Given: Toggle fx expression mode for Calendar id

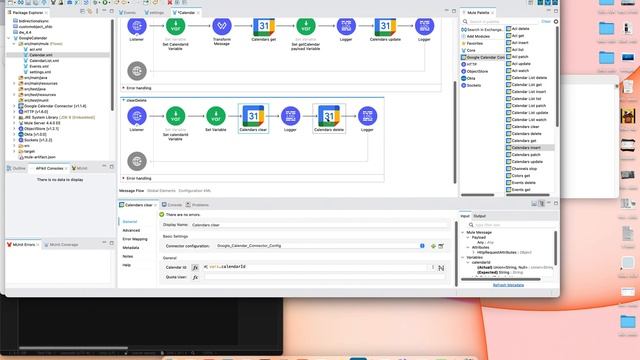Looking at the screenshot, I should (195, 267).
